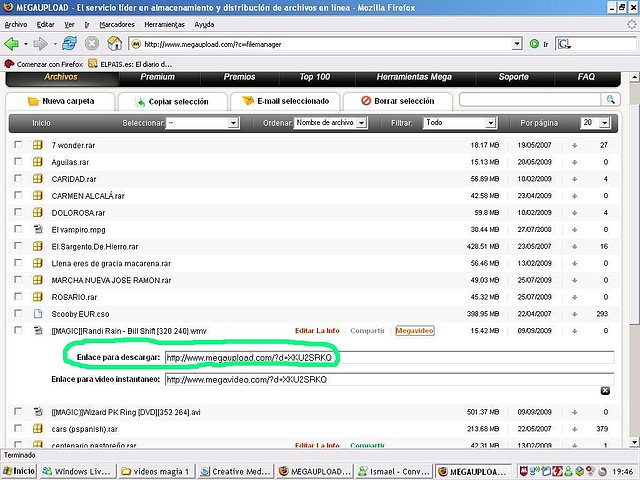Click archive icon of MARCHA NUEVA JOSE RAMON.rar
Viewport: 640px width, 480px height.
pos(38,280)
